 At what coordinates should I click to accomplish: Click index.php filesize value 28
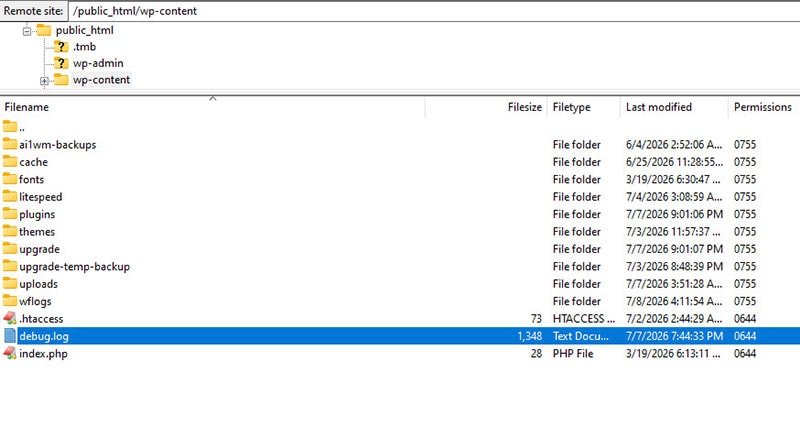tap(536, 354)
